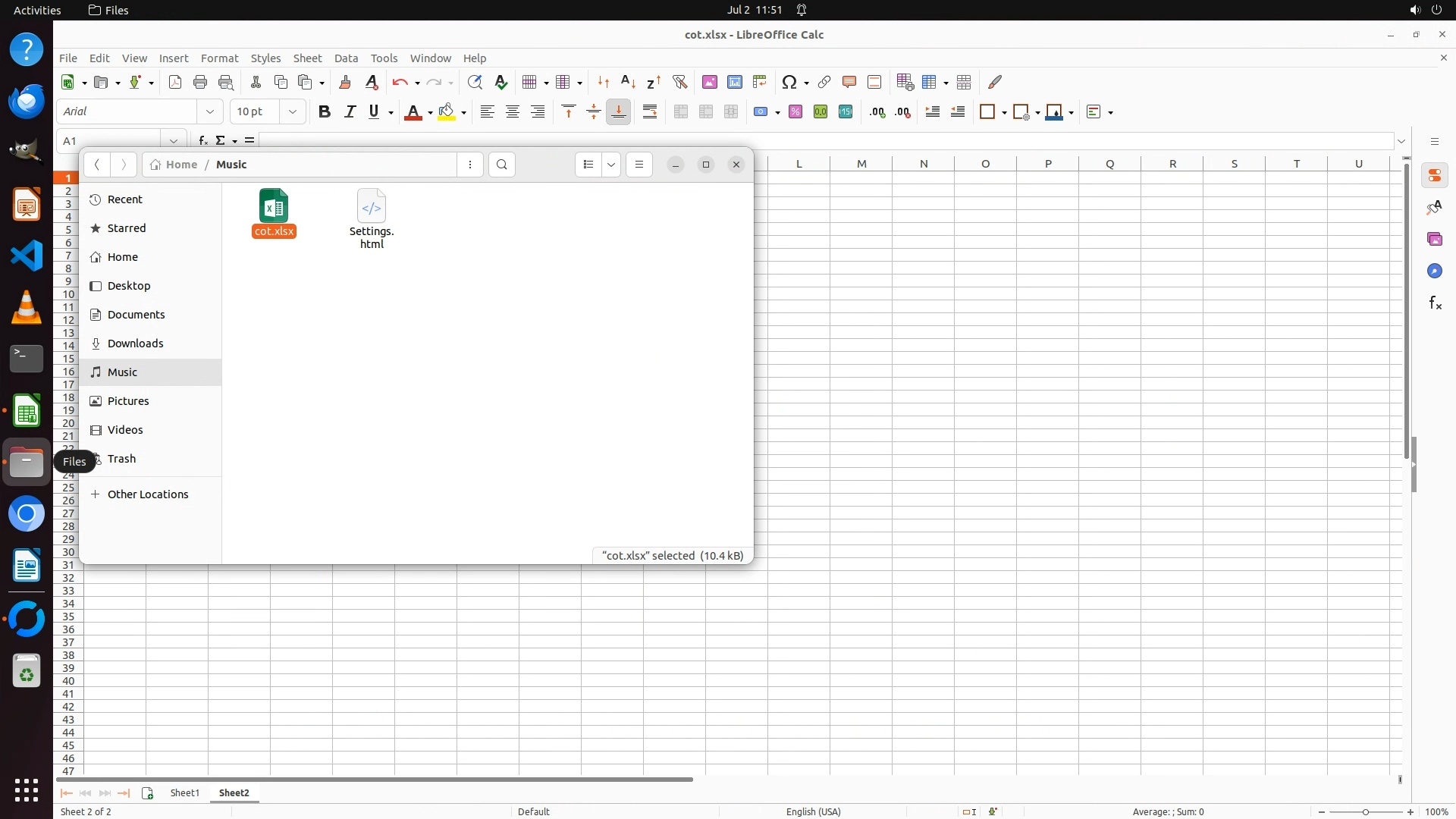Open the Files view options dropdown arrow
Viewport: 1456px width, 819px height.
coord(611,165)
